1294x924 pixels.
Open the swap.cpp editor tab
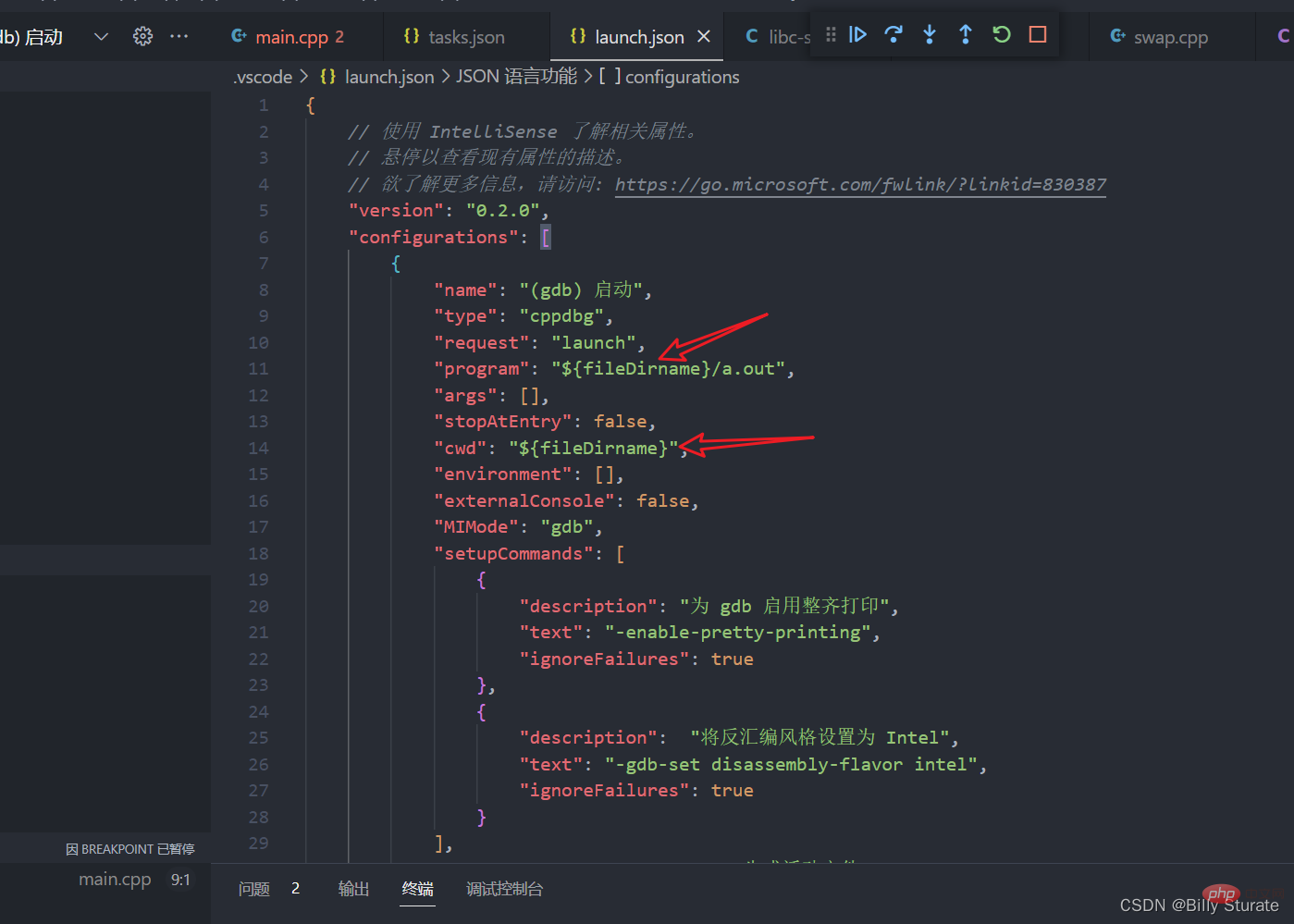pyautogui.click(x=1171, y=37)
